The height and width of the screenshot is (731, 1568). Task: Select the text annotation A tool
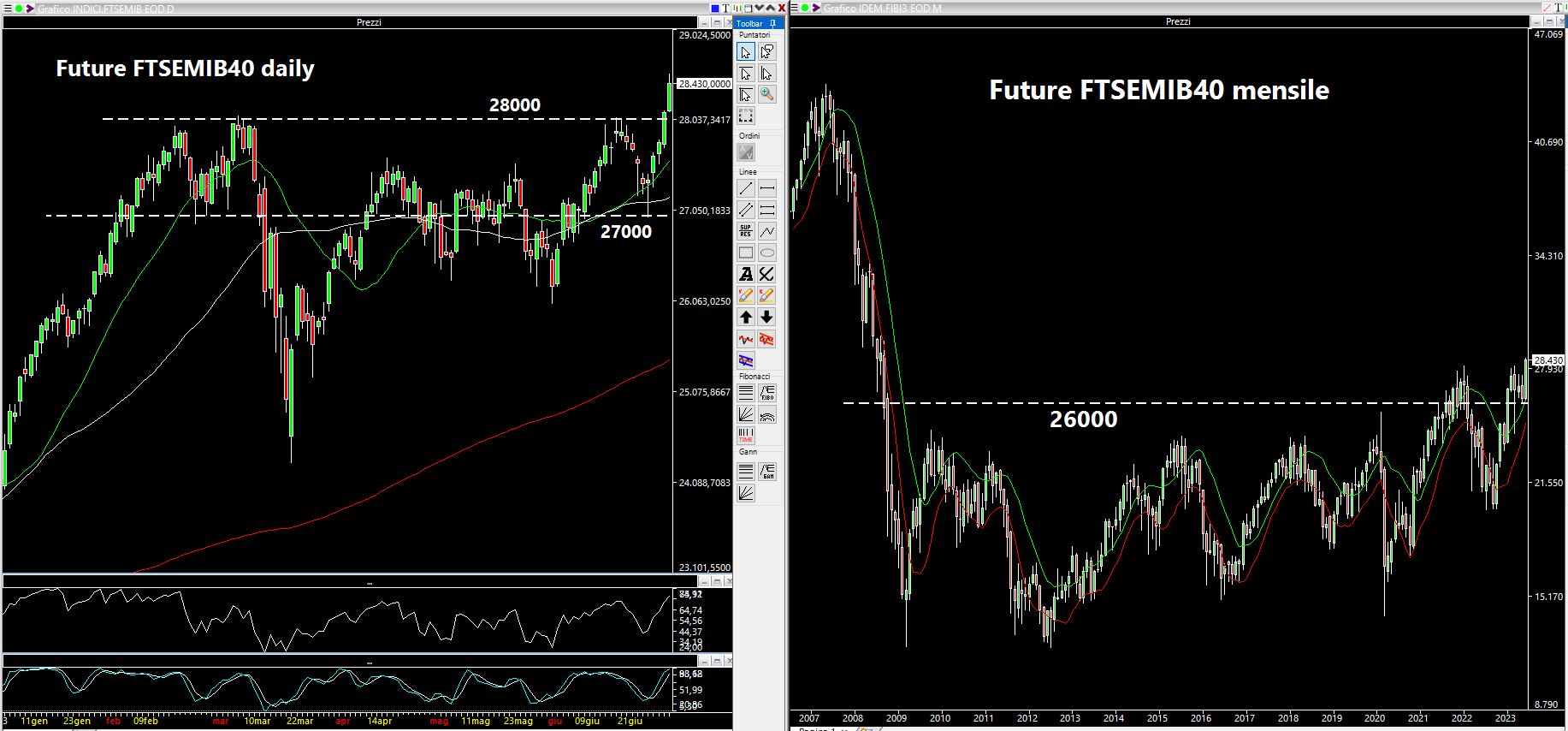pos(746,274)
